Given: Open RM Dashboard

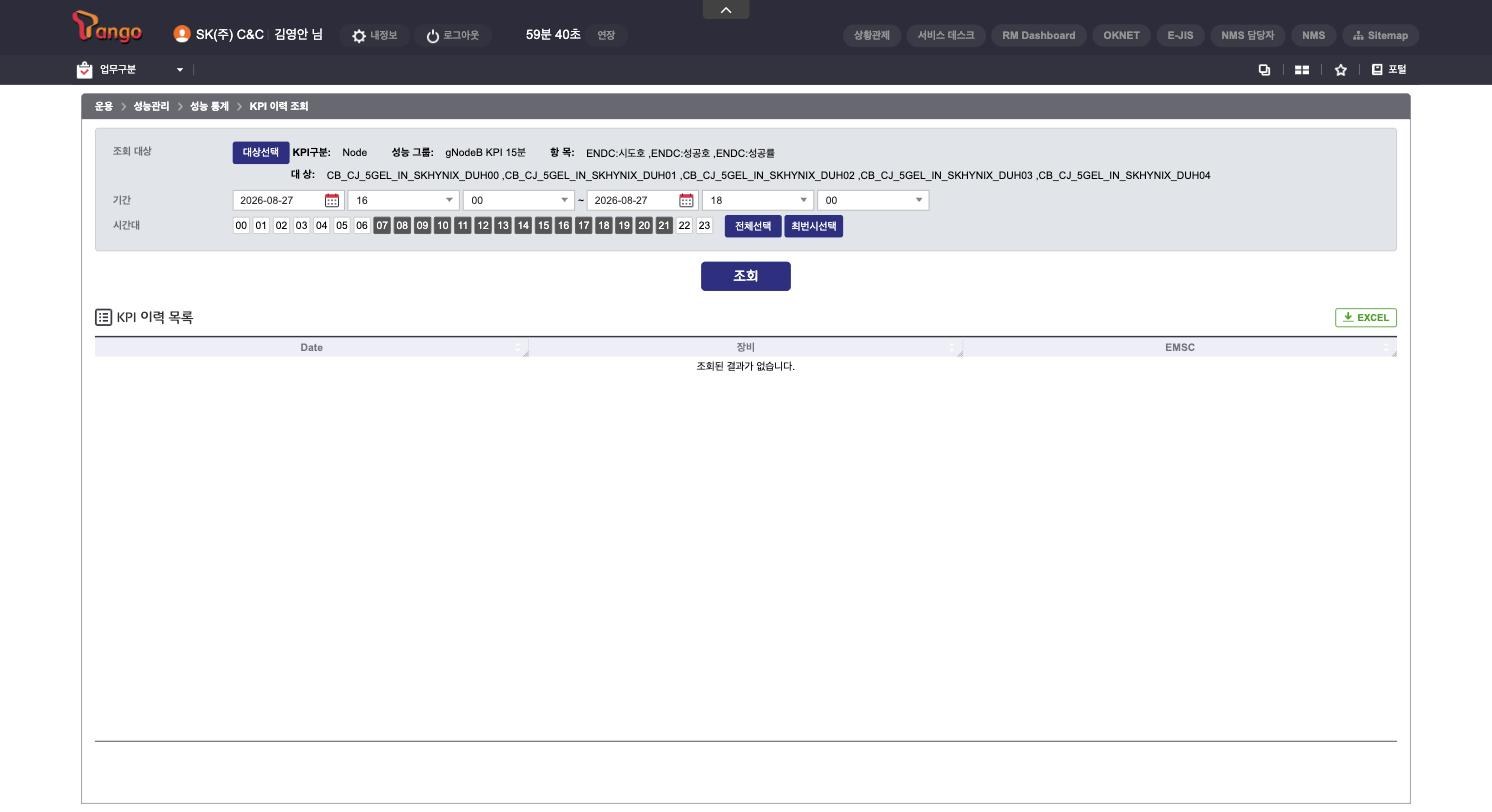Looking at the screenshot, I should (x=1039, y=35).
